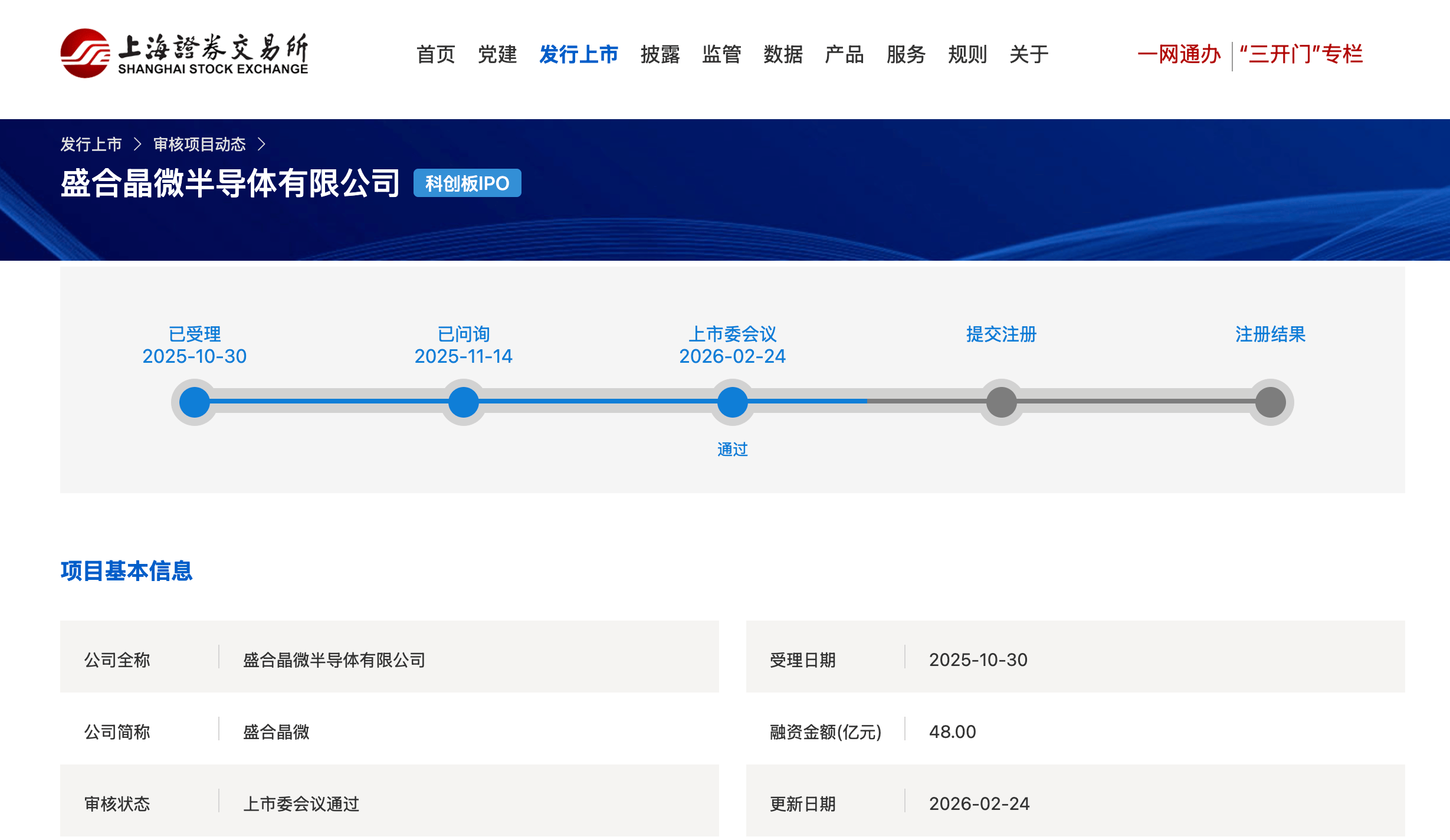Click the gray 提交注册 progress node

coord(1002,402)
